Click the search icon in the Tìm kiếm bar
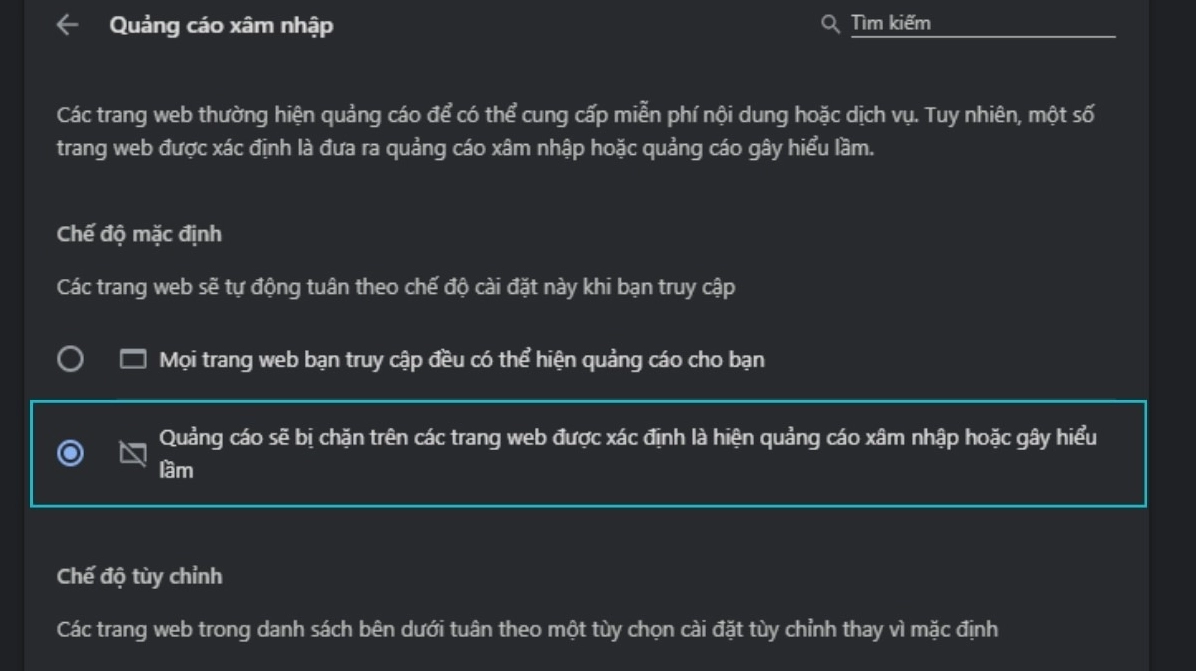 (x=829, y=22)
